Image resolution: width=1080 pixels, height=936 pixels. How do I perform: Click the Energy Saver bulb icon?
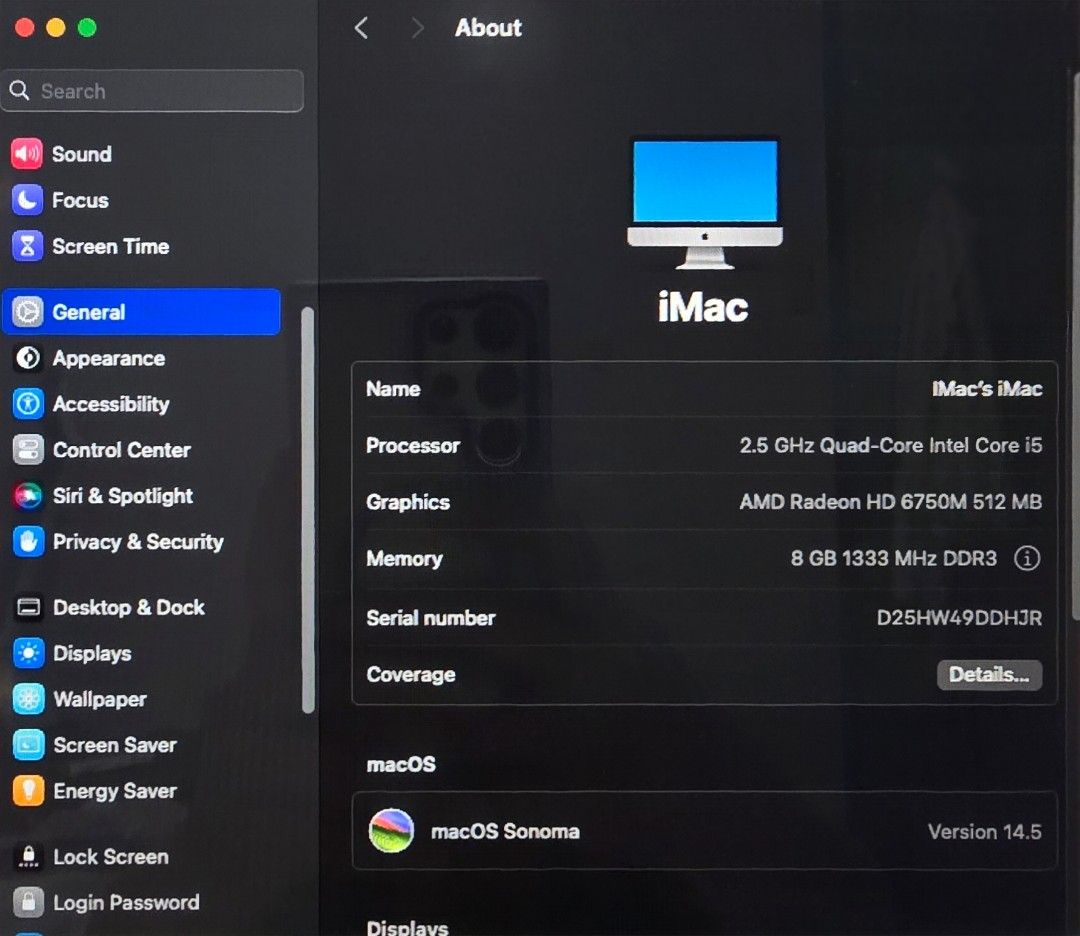(x=28, y=791)
